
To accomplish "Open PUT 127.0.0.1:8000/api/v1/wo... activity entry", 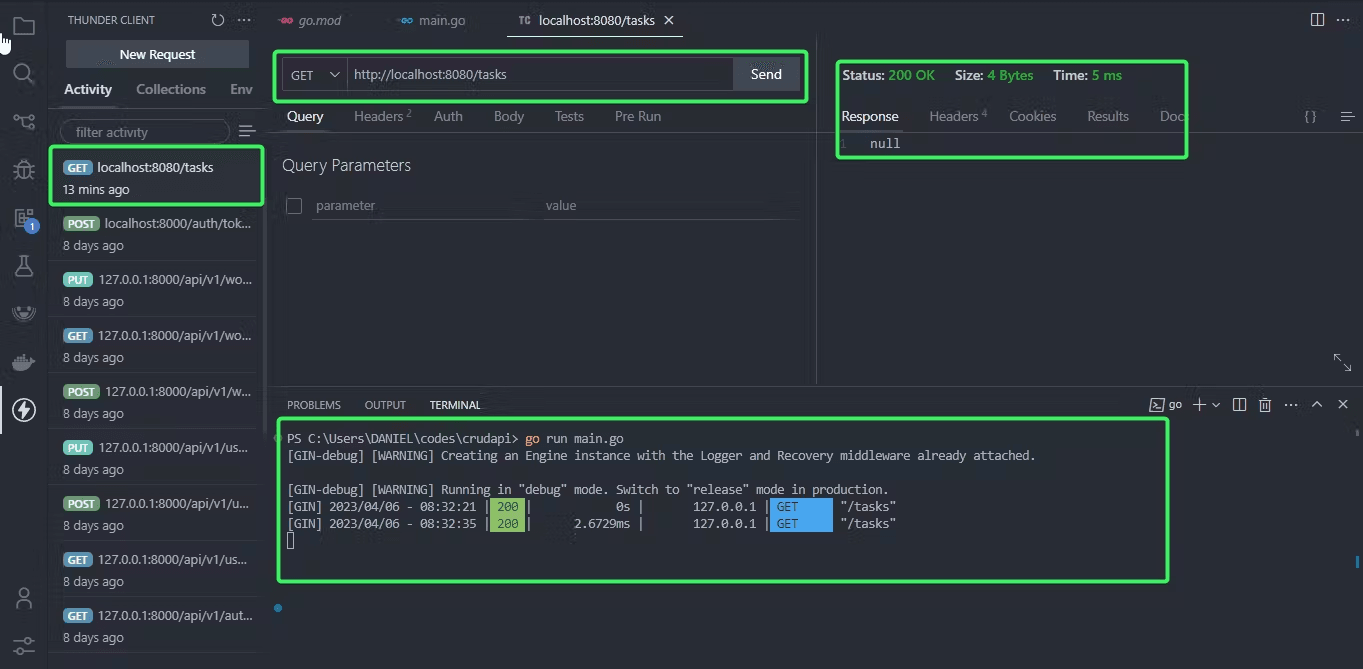I will [157, 290].
